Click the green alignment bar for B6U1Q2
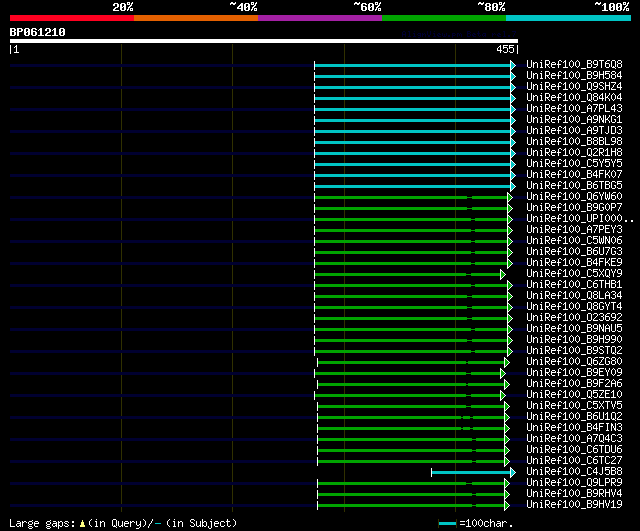640x531 pixels. click(x=413, y=418)
